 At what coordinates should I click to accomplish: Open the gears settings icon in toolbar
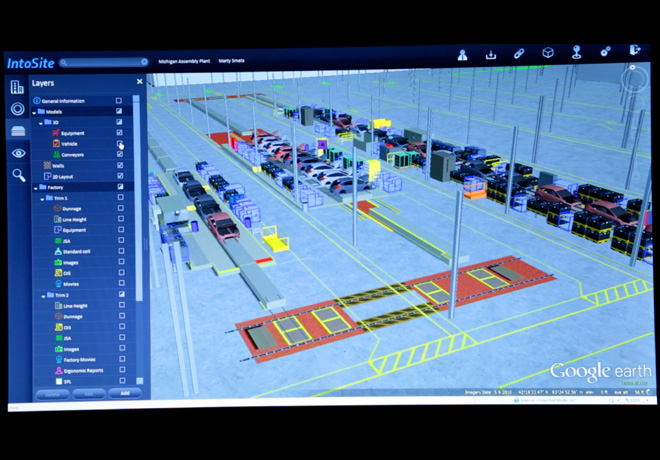click(605, 51)
